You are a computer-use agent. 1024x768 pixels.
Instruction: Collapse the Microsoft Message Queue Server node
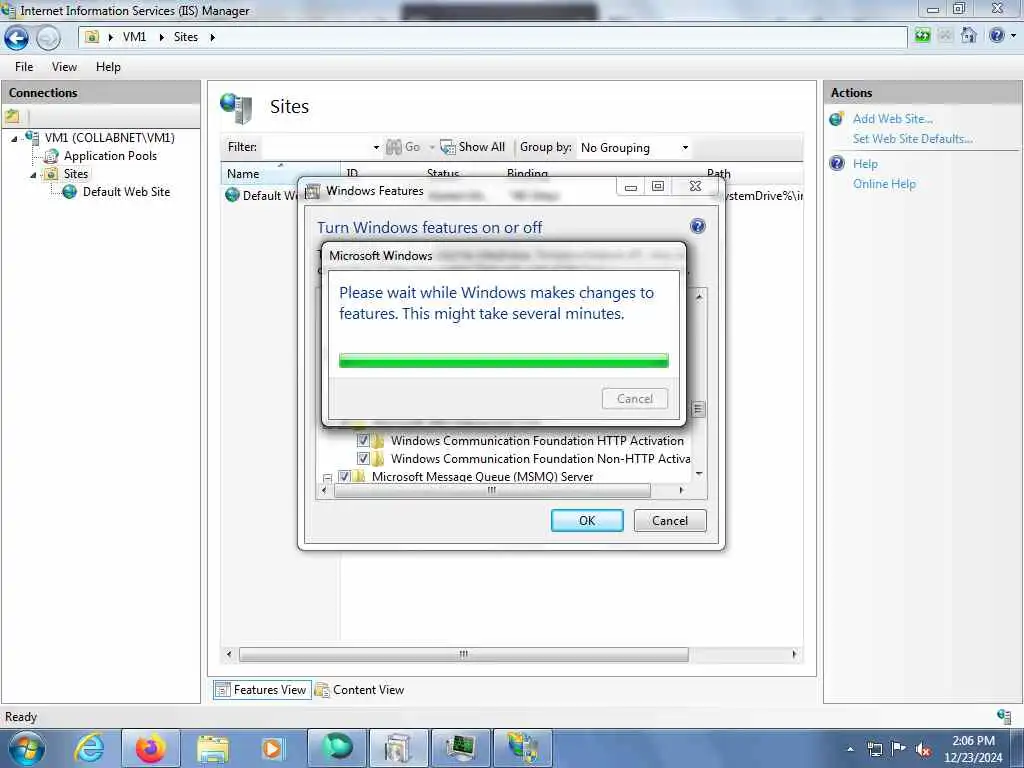tap(328, 478)
